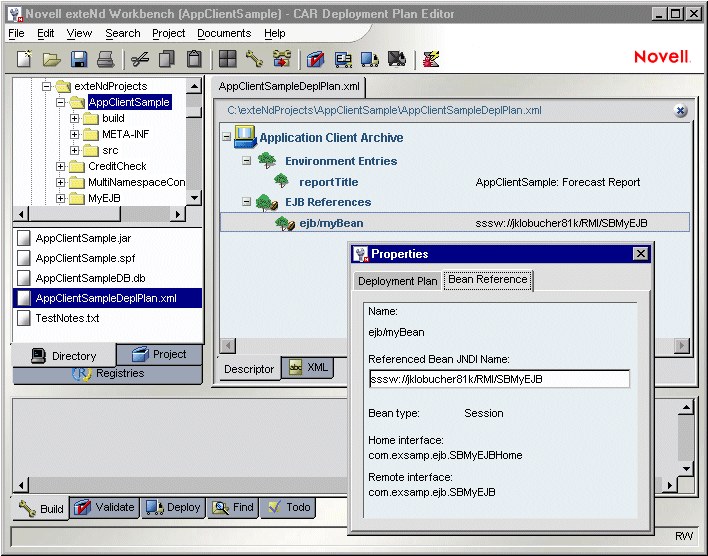Click the Open folder toolbar icon
Image resolution: width=708 pixels, height=556 pixels.
click(51, 59)
